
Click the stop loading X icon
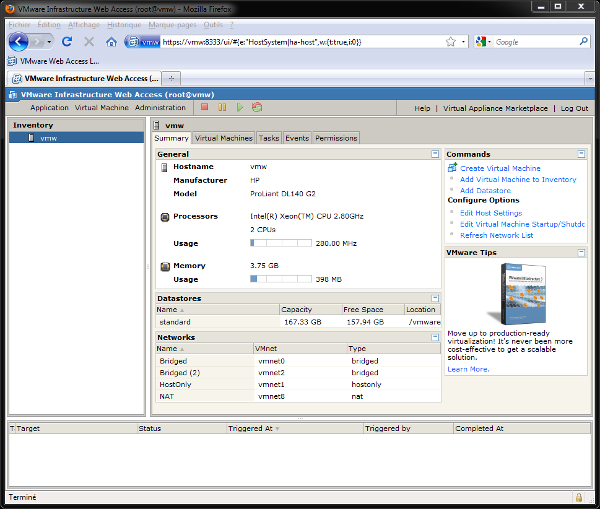89,41
